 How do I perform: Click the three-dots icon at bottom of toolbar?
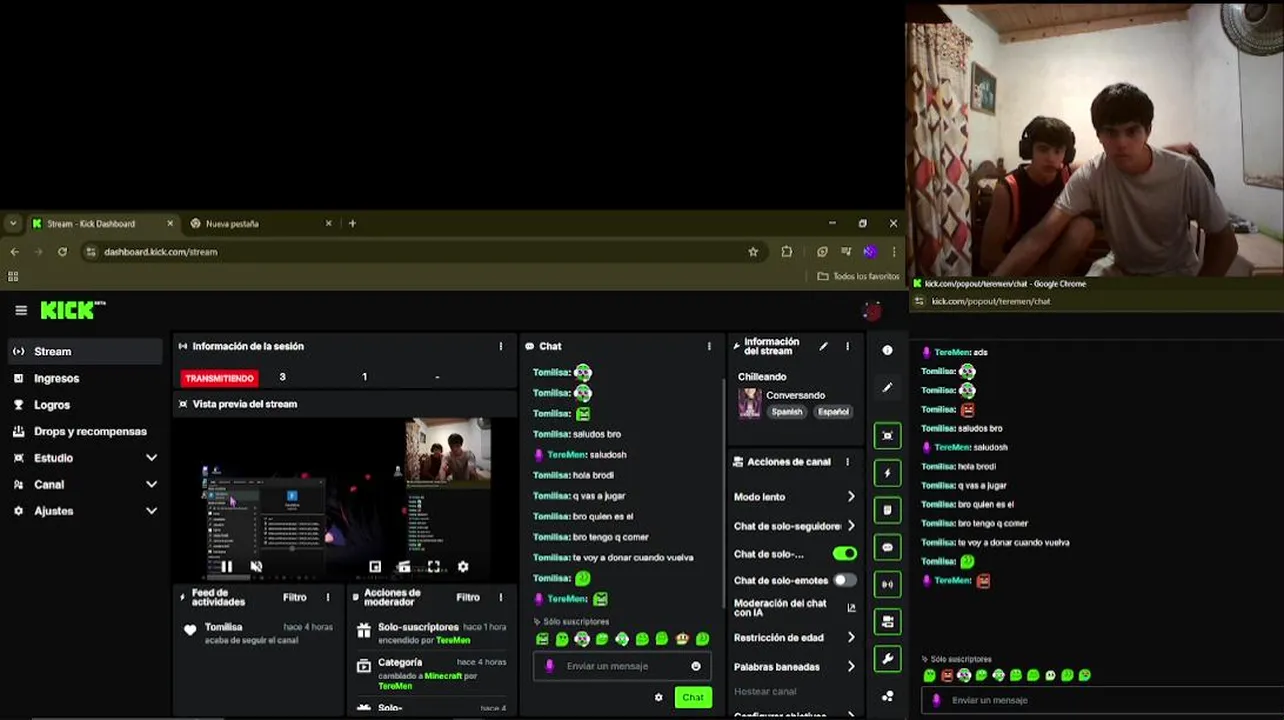click(x=887, y=696)
